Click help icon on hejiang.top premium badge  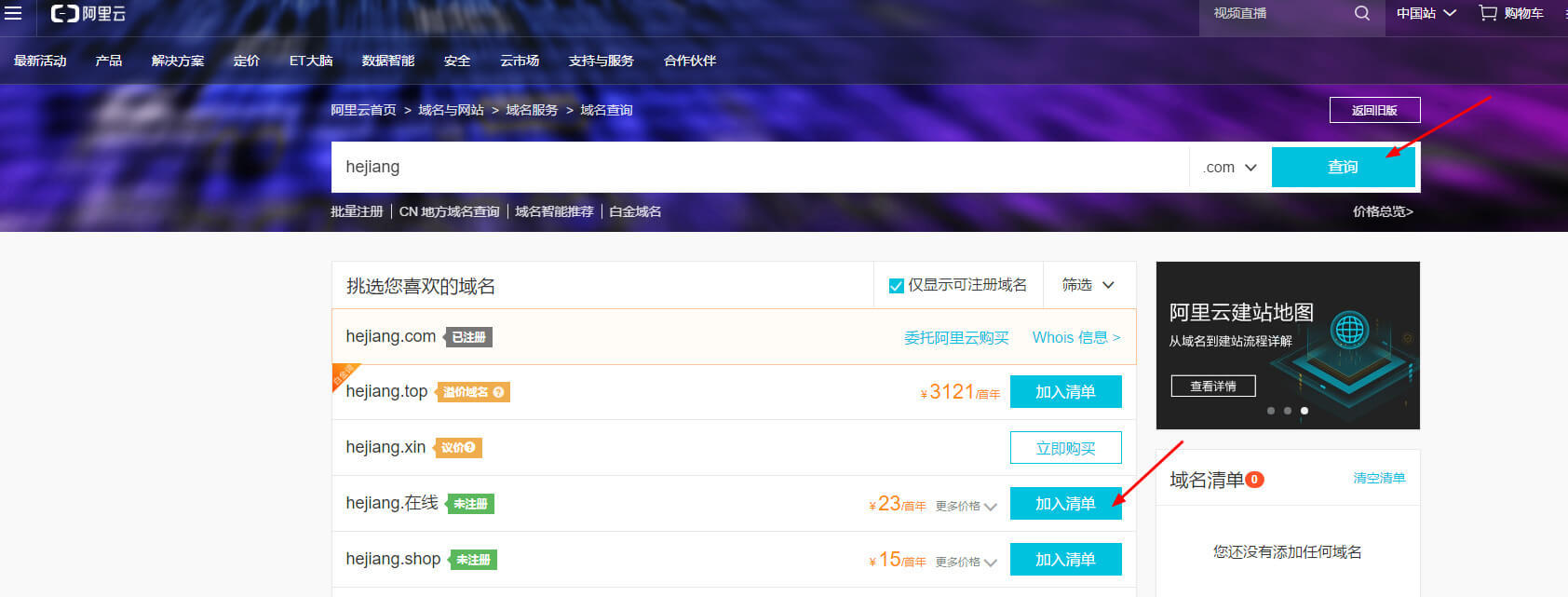click(499, 392)
